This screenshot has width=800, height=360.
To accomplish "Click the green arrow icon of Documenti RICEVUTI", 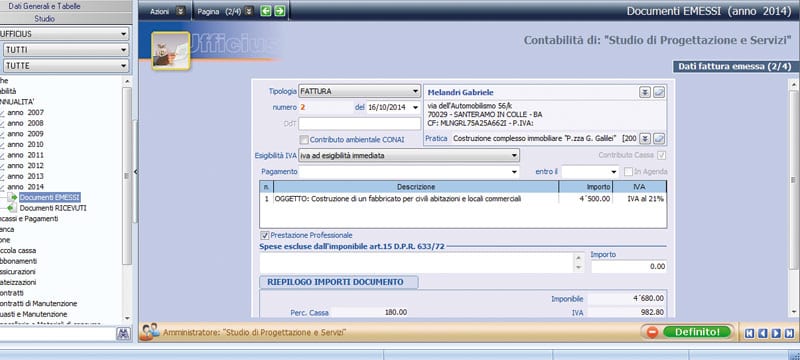I will tap(12, 208).
